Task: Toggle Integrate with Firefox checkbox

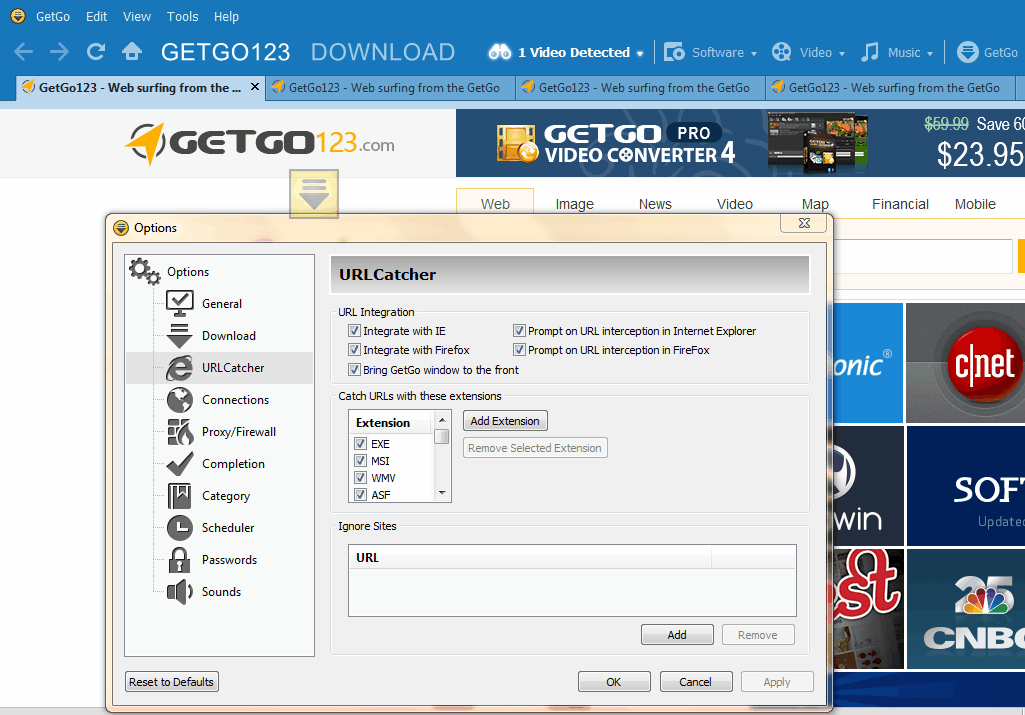Action: (354, 350)
